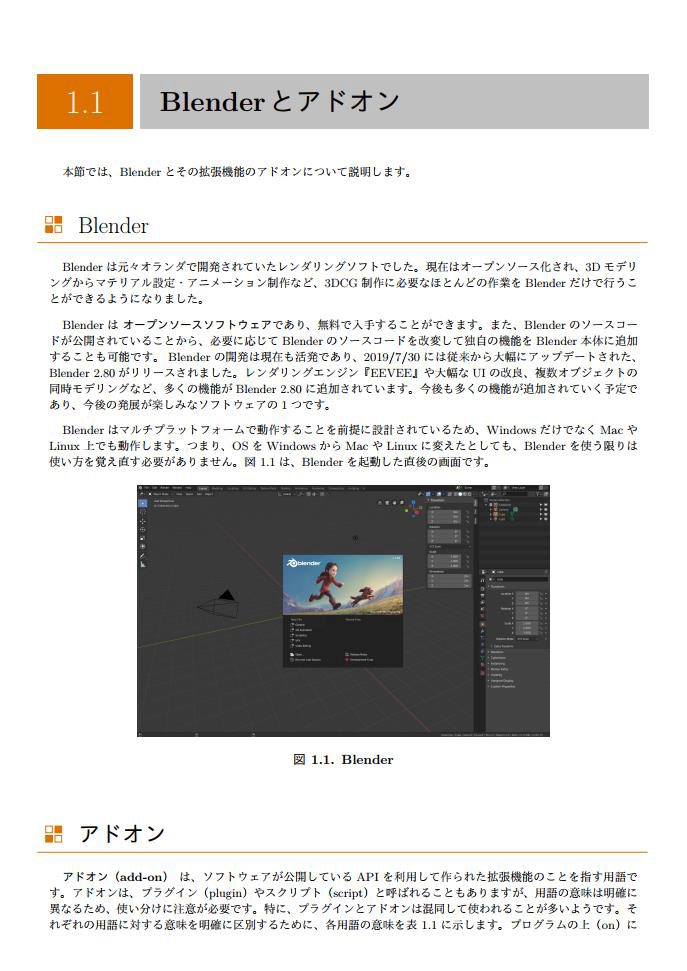This screenshot has width=687, height=971.
Task: Collapse the Transform panel in the sidebar
Action: (x=435, y=500)
